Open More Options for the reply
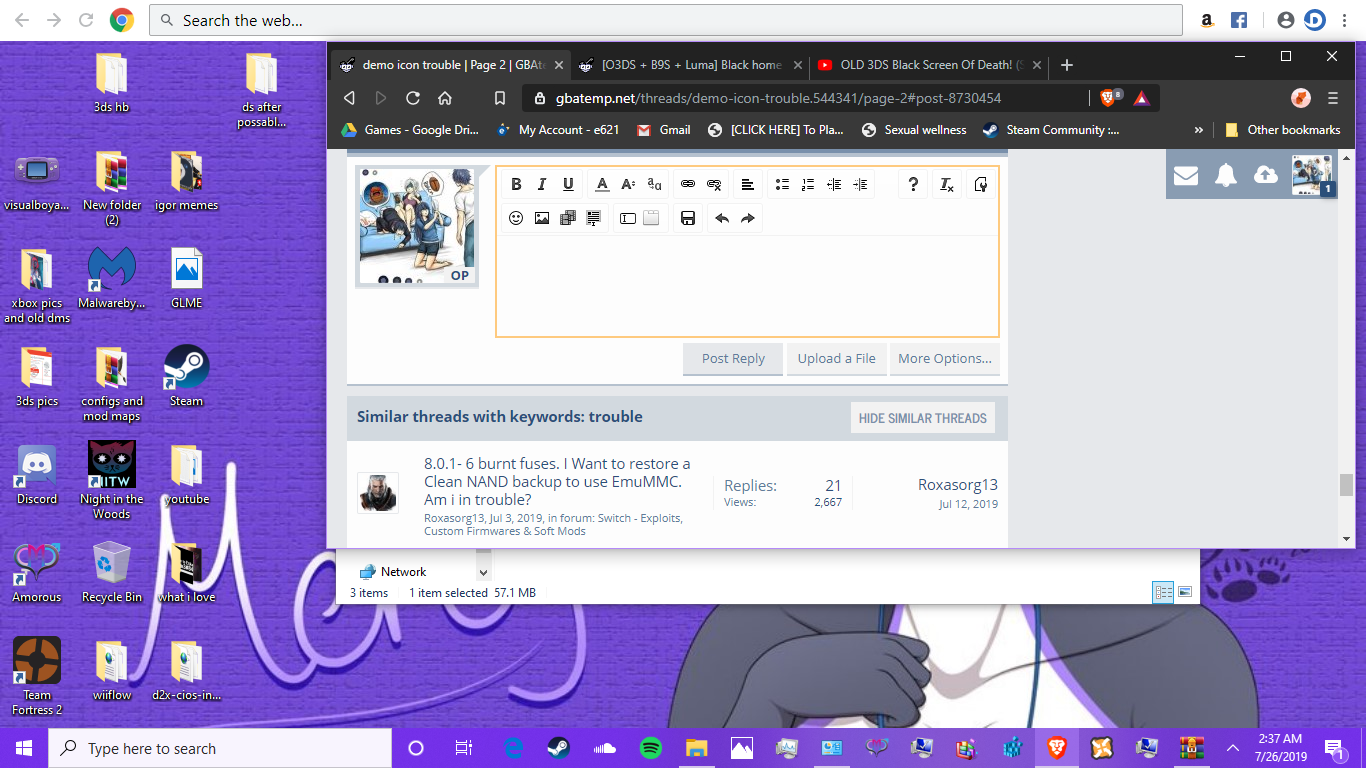Viewport: 1366px width, 768px height. tap(945, 359)
